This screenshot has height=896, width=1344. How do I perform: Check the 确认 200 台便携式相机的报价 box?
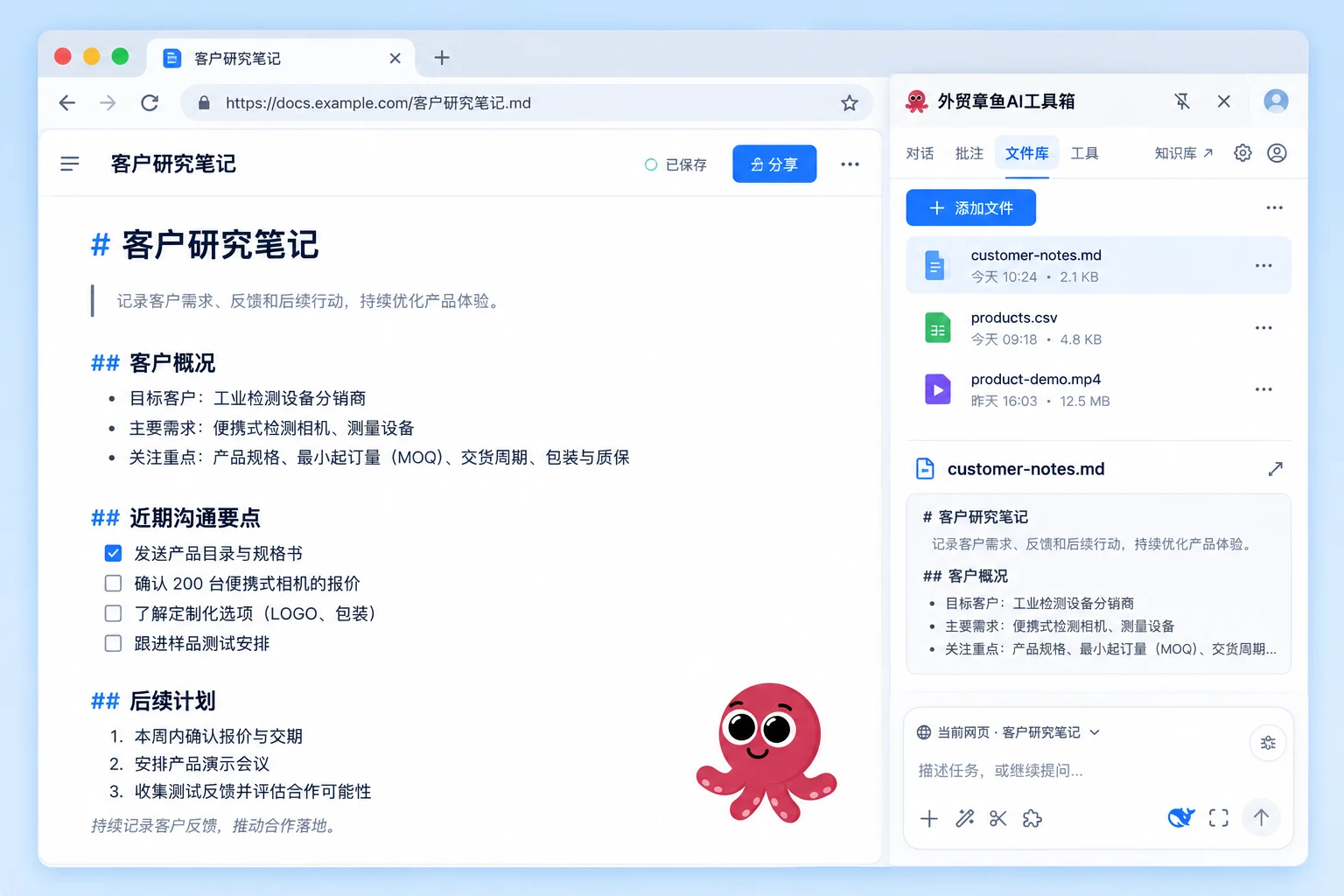(x=113, y=584)
